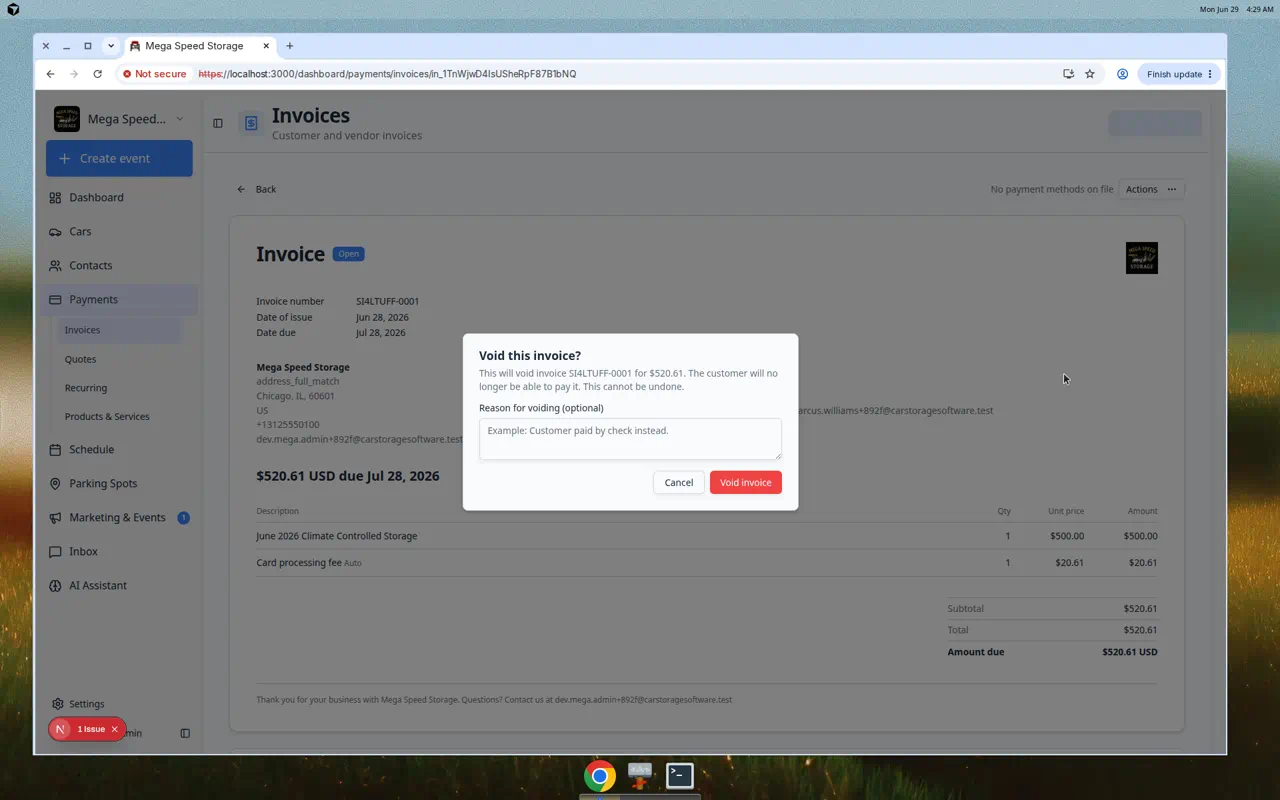
Task: Click the Not secure site indicator
Action: (155, 74)
